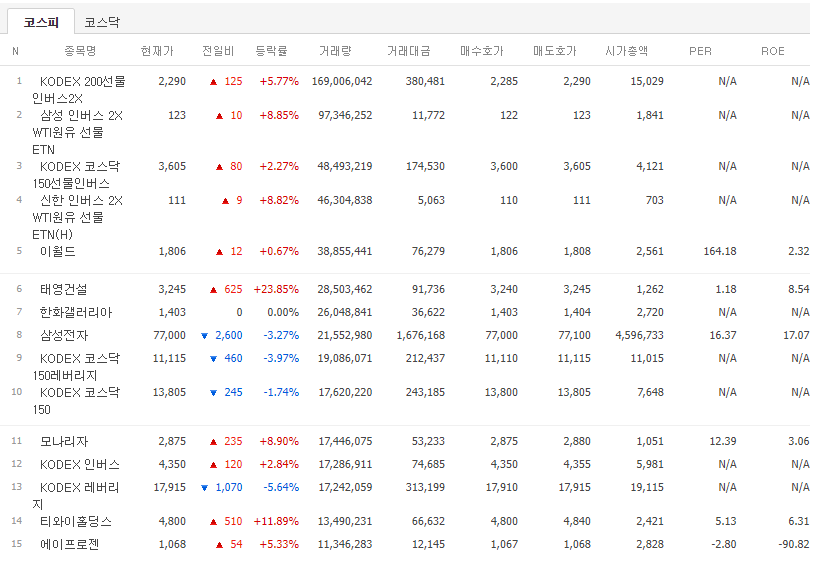
Task: Click the 전일비 column header
Action: tap(218, 51)
